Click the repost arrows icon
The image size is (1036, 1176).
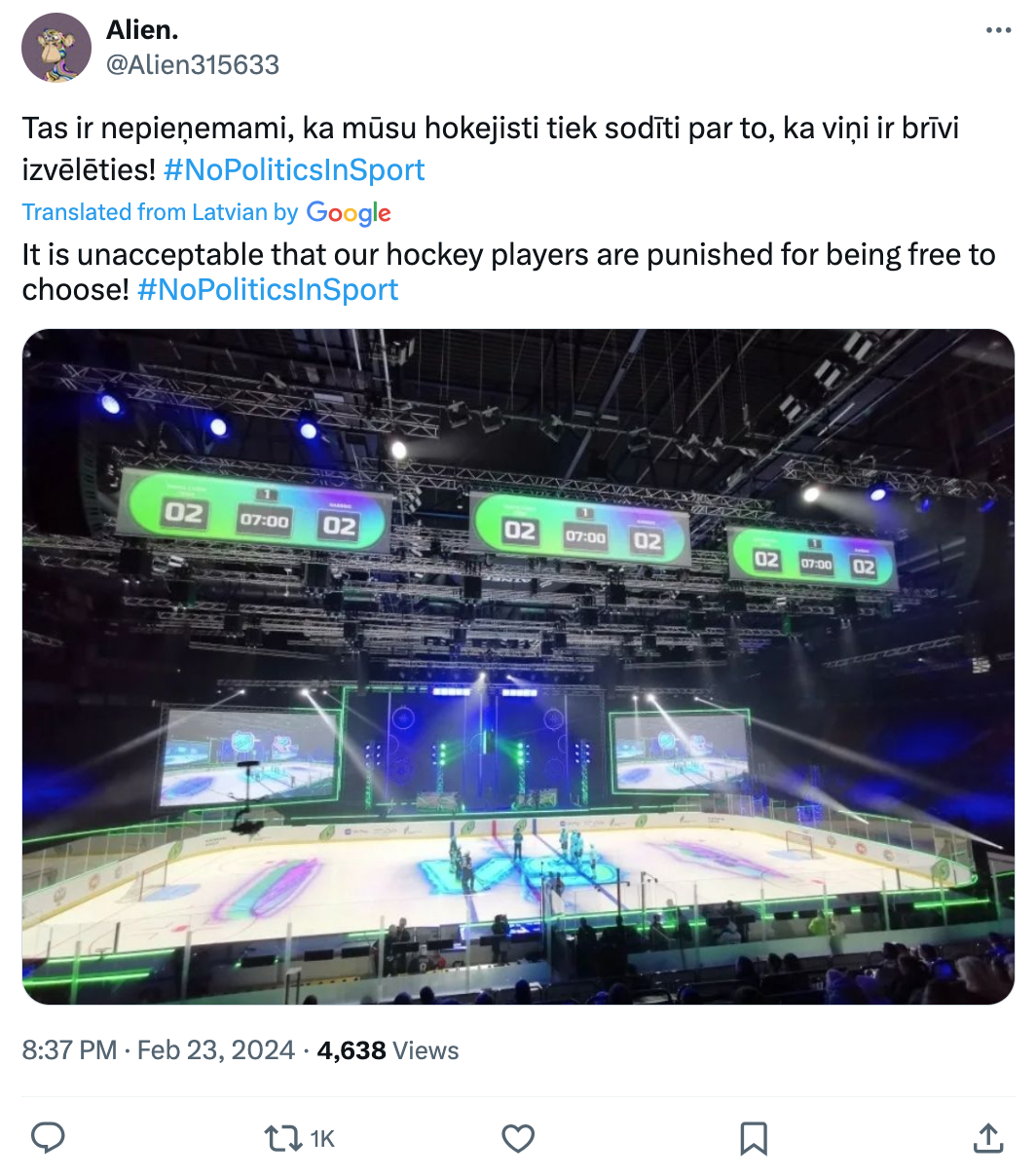pos(282,1138)
